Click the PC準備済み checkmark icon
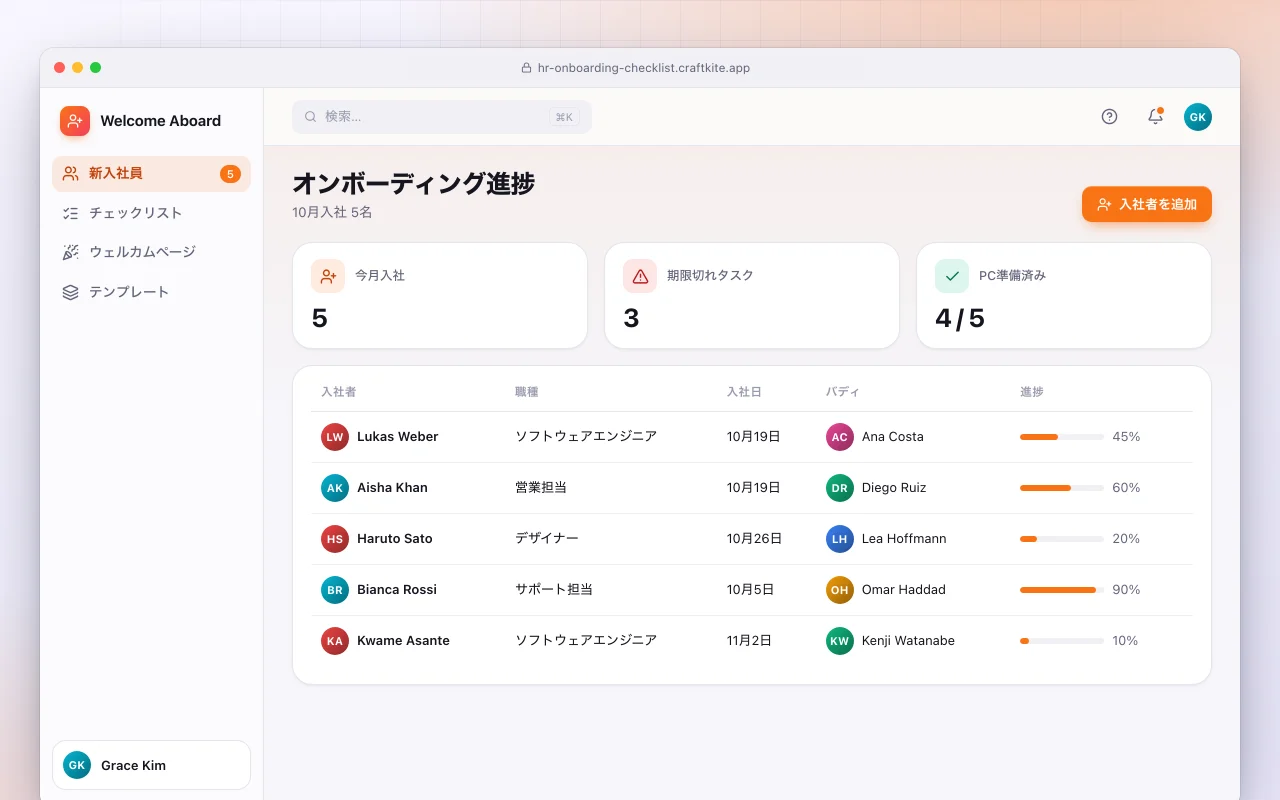1280x800 pixels. pyautogui.click(x=952, y=276)
